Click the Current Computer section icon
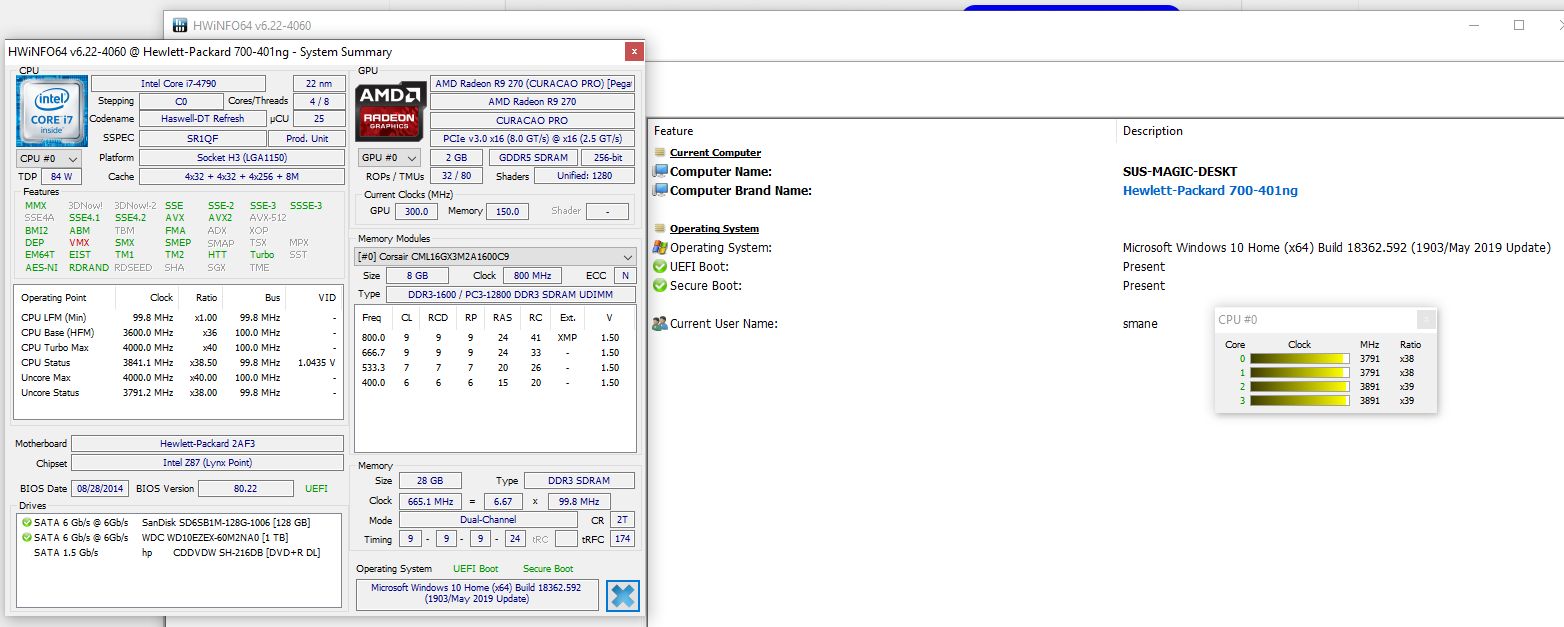 (x=660, y=152)
